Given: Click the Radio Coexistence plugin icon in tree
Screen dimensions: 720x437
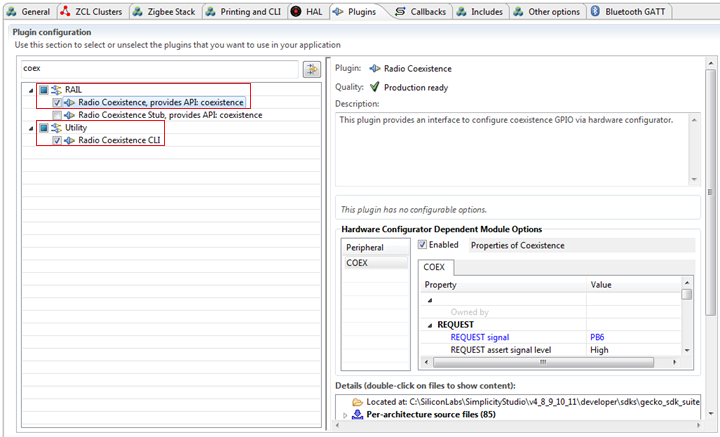Looking at the screenshot, I should (71, 102).
